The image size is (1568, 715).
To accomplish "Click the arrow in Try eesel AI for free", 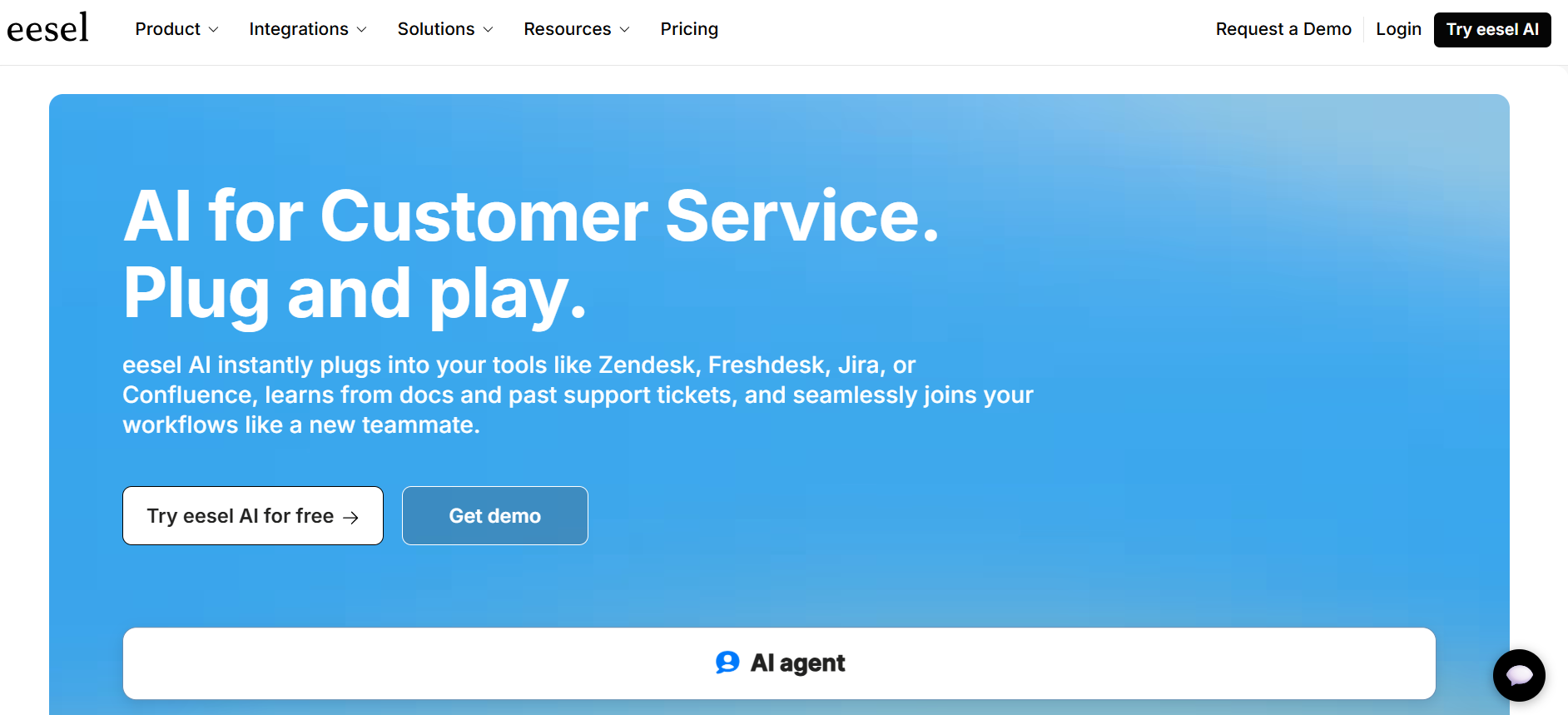I will tap(351, 518).
